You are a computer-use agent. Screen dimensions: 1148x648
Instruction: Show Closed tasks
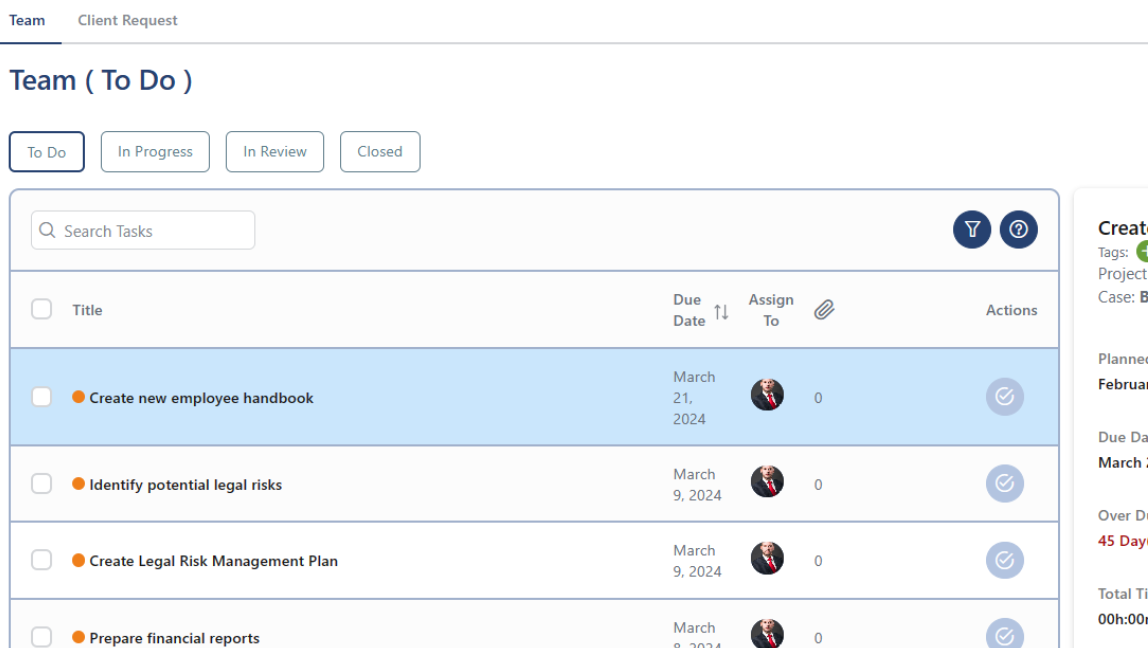[380, 151]
